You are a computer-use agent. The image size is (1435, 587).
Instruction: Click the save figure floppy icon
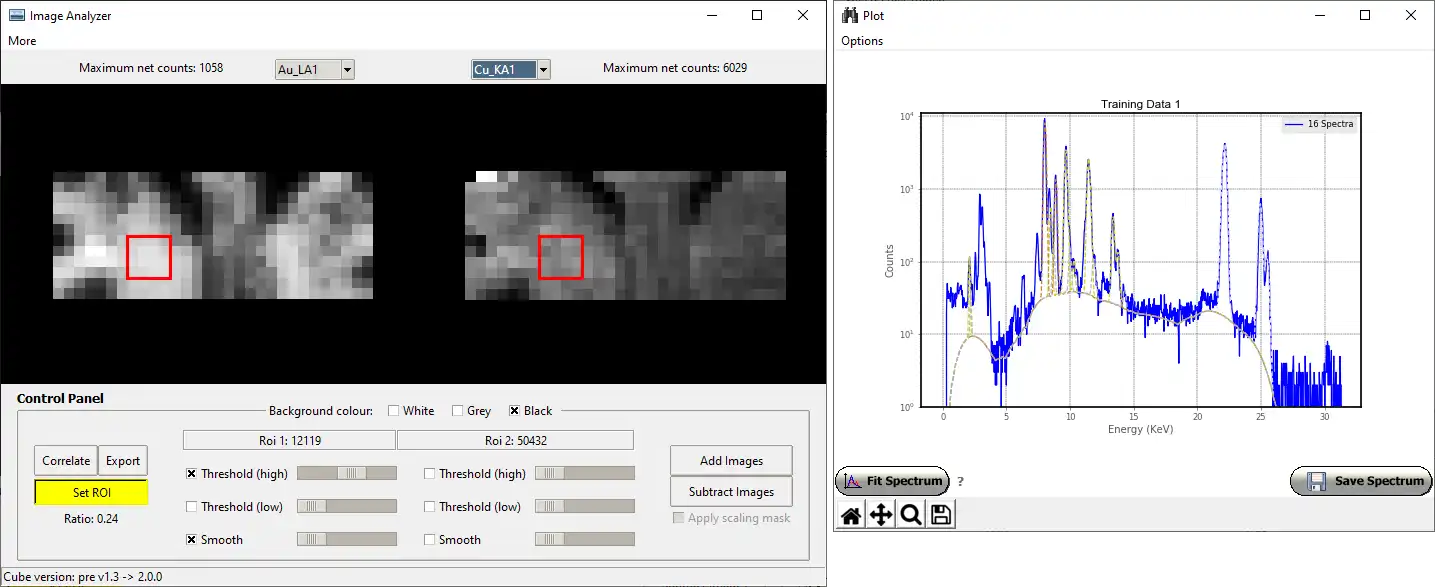(940, 515)
